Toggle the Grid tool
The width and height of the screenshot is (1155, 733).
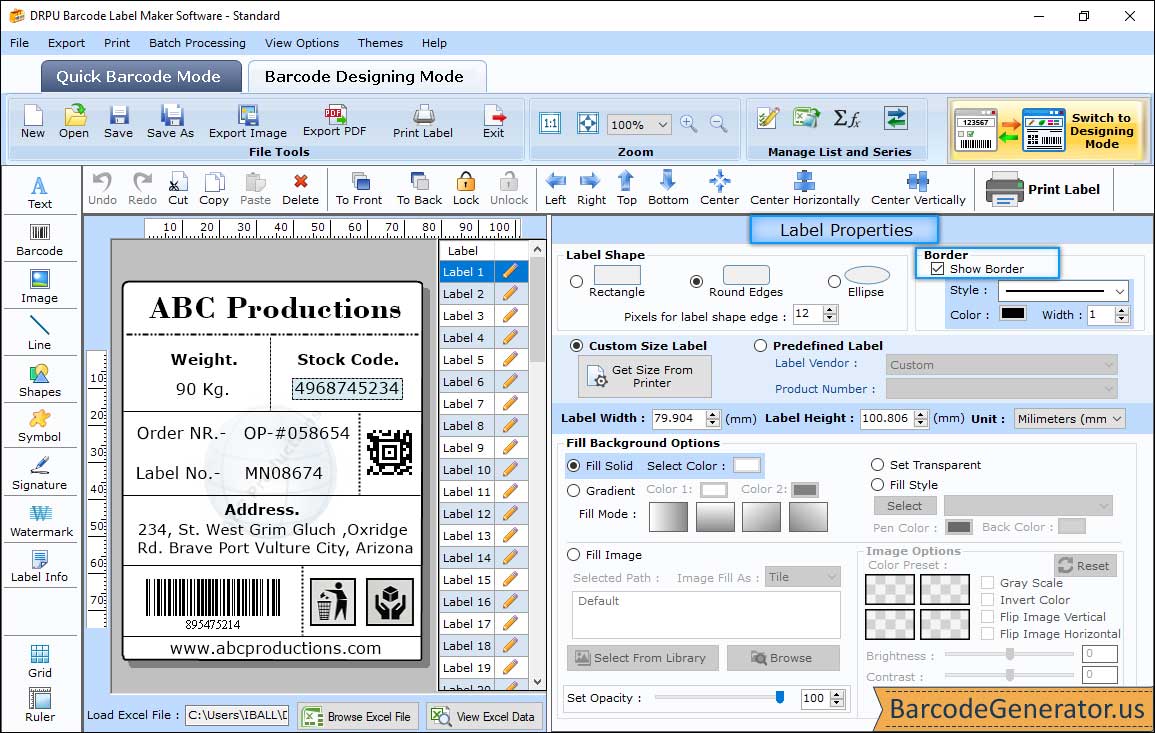40,661
